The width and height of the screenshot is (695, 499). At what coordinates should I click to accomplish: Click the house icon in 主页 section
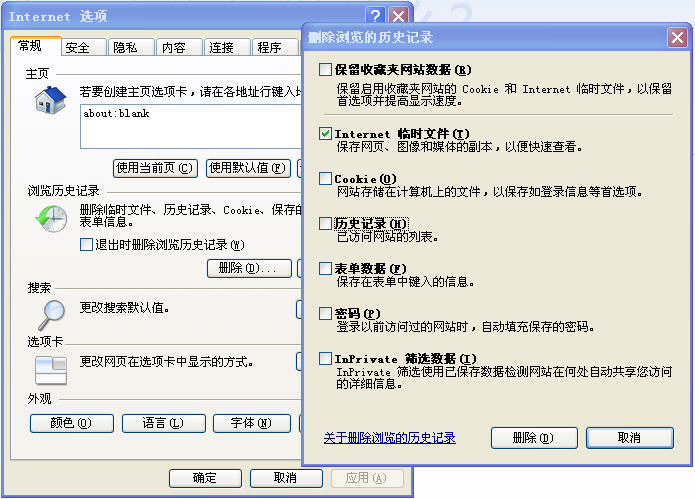pyautogui.click(x=50, y=101)
